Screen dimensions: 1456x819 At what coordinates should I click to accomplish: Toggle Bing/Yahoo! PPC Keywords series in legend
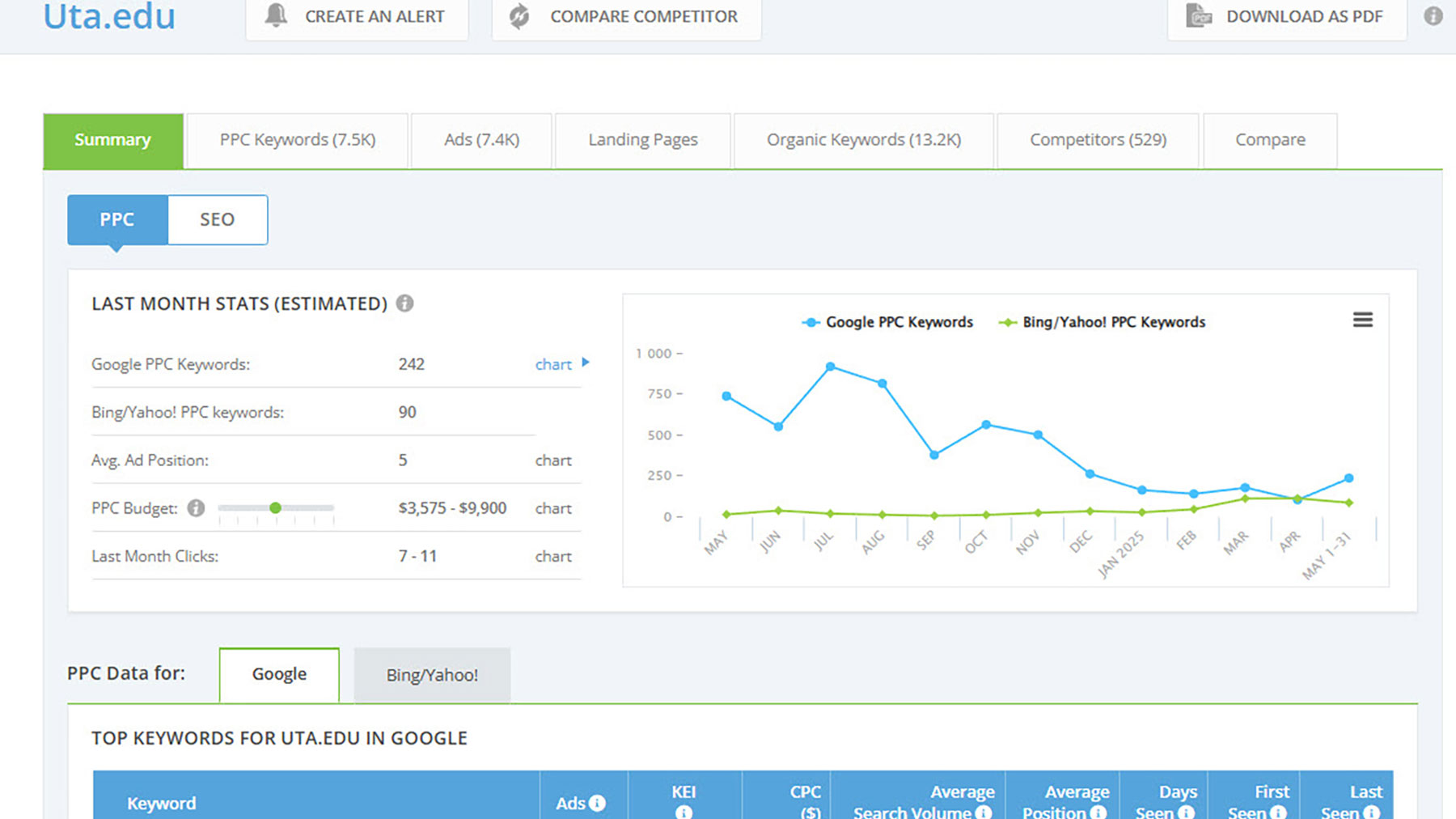coord(1102,322)
